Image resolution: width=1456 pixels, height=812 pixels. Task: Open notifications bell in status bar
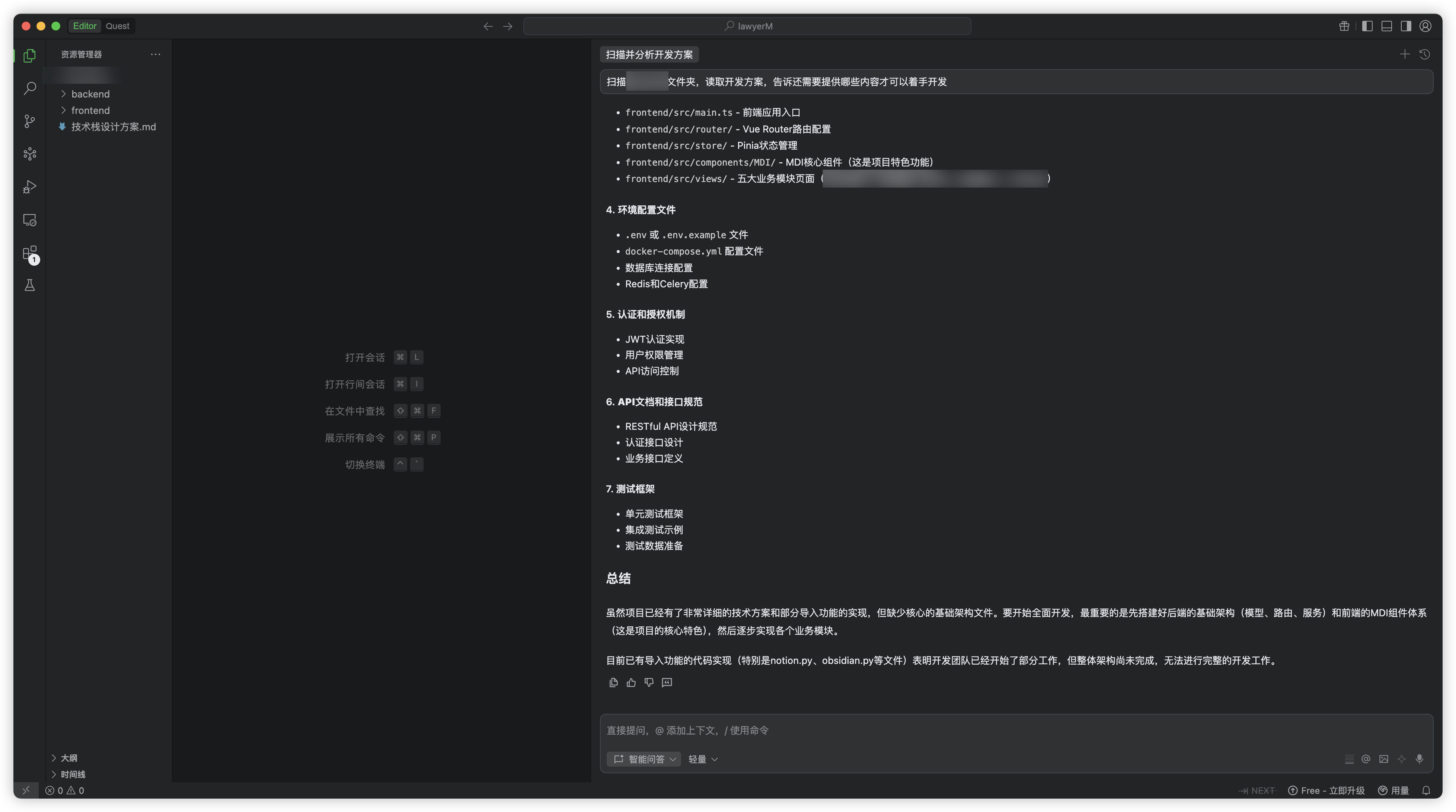click(1426, 790)
